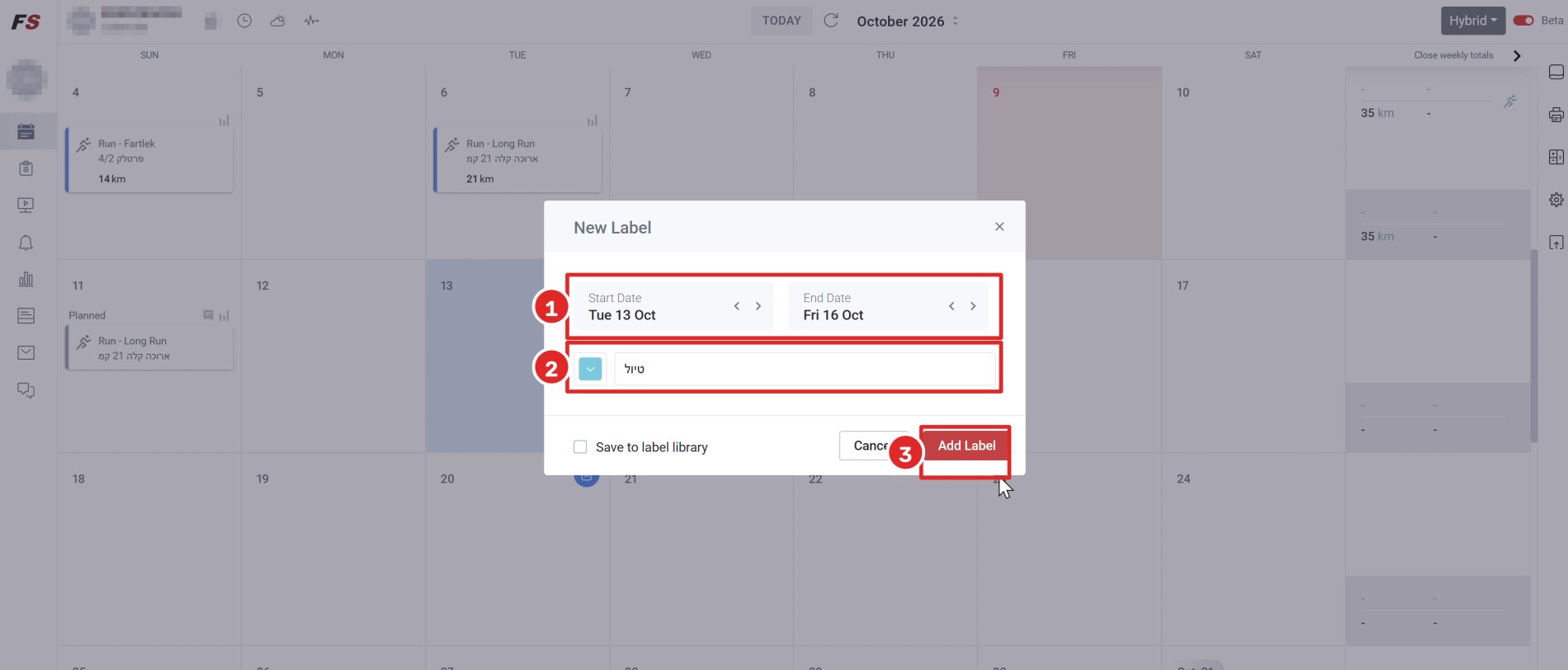Image resolution: width=1568 pixels, height=670 pixels.
Task: Move Start Date to previous day
Action: point(737,306)
